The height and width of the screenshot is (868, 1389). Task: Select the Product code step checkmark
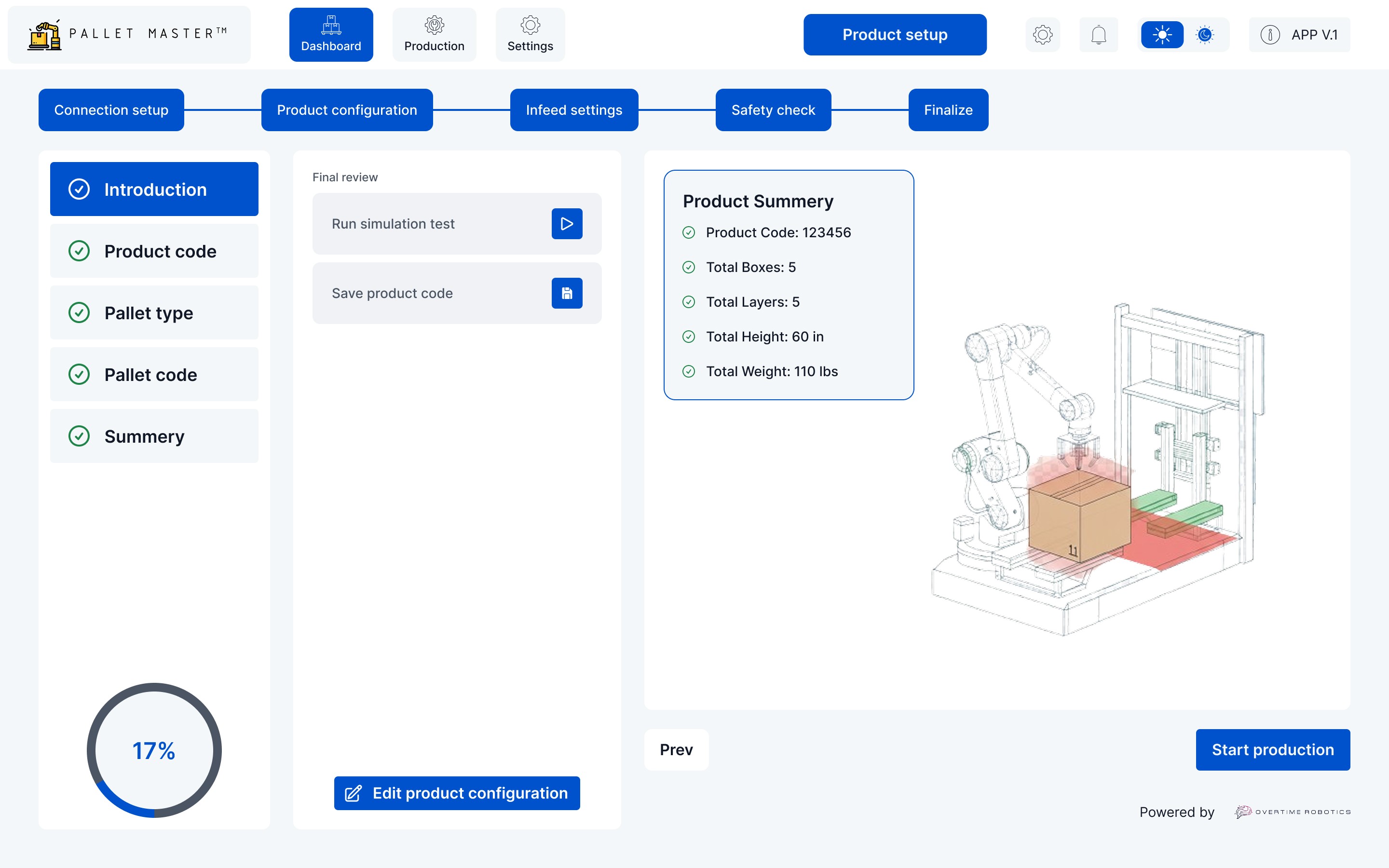point(79,251)
